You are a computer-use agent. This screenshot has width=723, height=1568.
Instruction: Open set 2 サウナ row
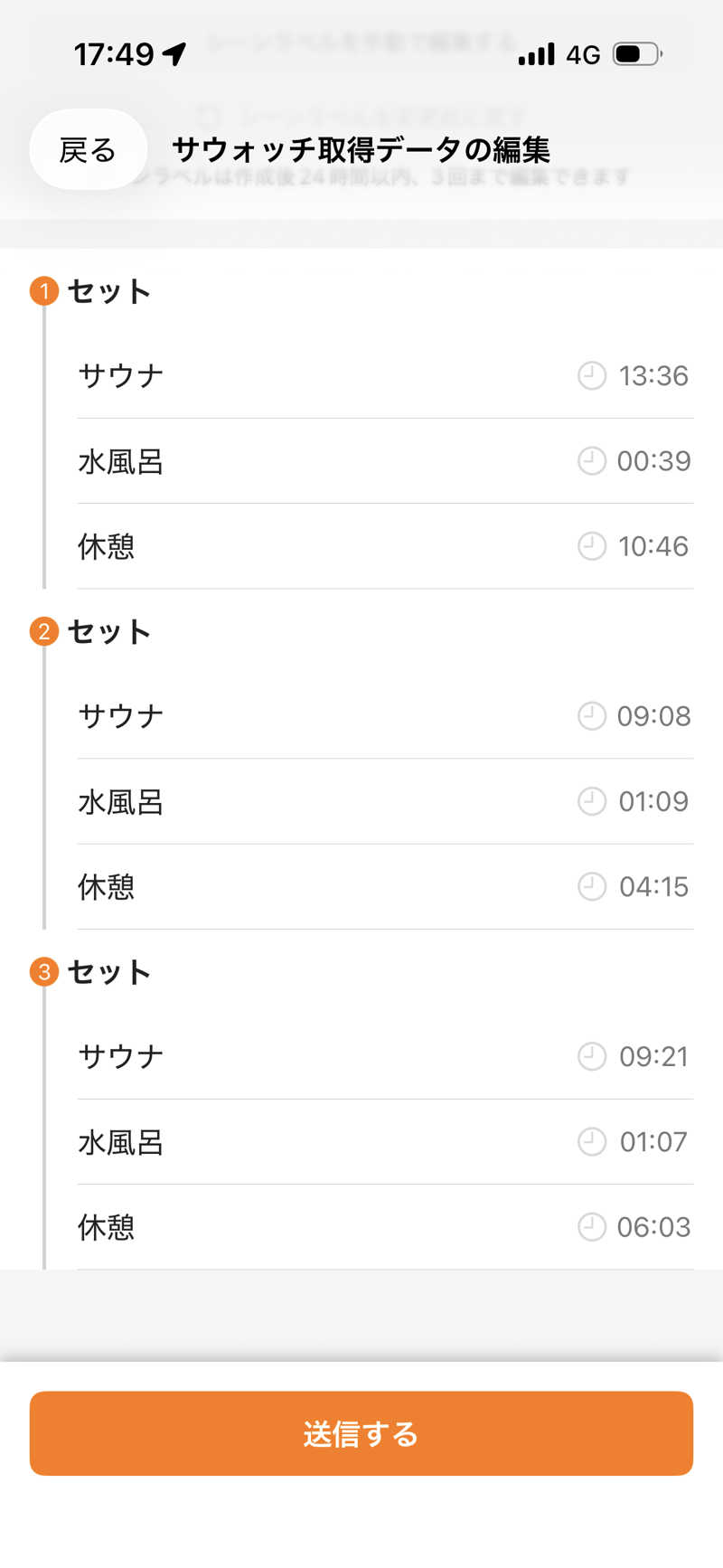click(x=121, y=716)
